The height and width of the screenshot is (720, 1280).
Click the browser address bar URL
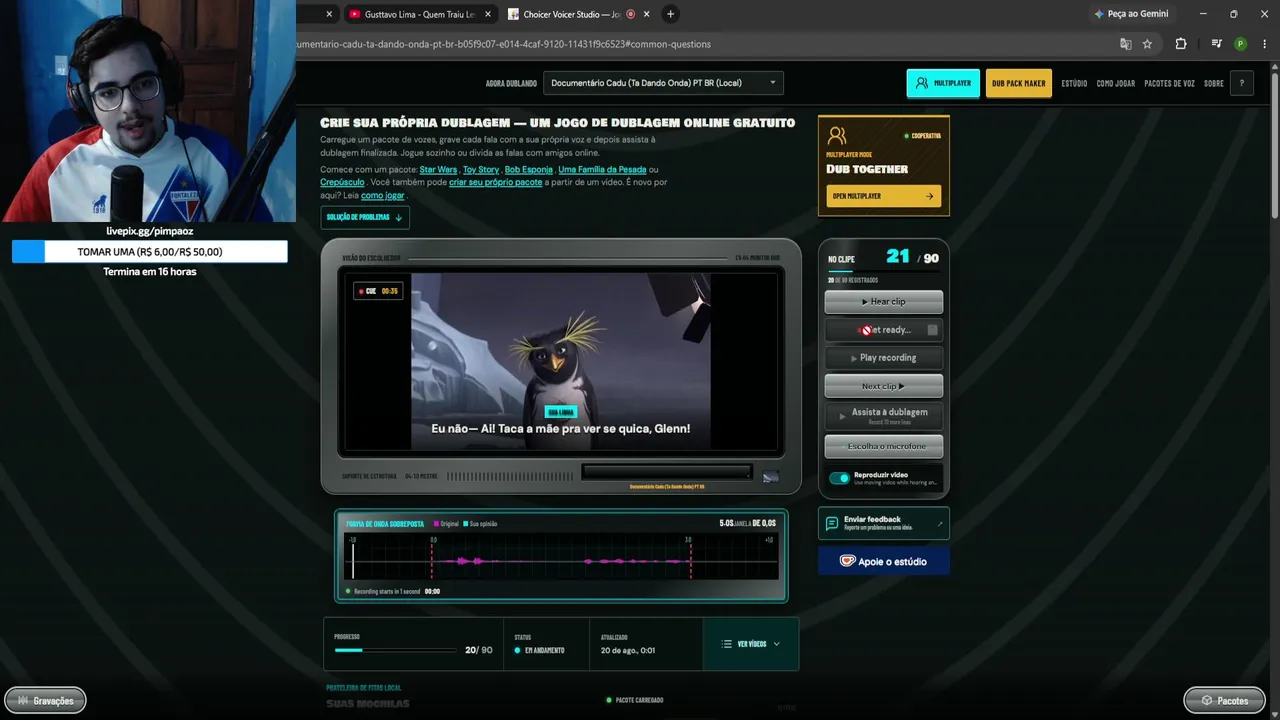coord(504,44)
